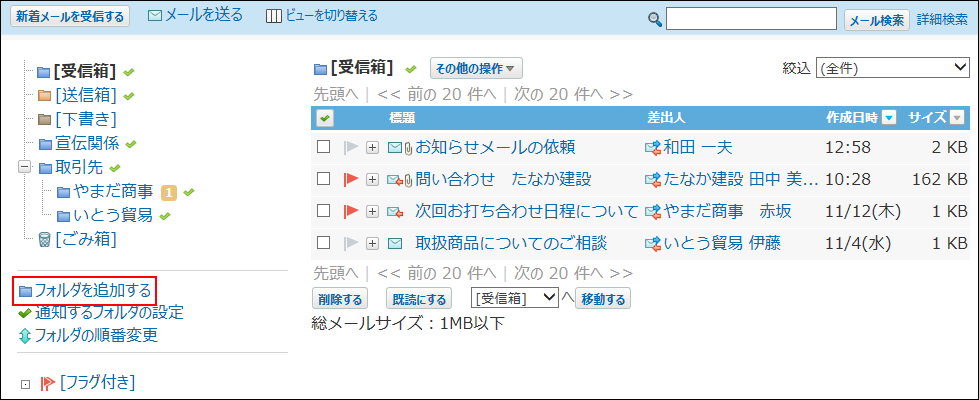Expand the お知らせメールの依頼 row plus box
The height and width of the screenshot is (400, 979).
(372, 148)
